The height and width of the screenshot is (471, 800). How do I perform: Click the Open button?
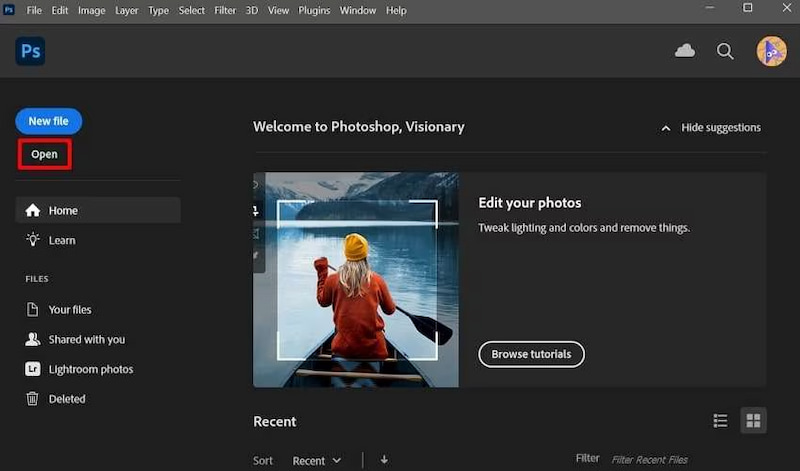(44, 154)
